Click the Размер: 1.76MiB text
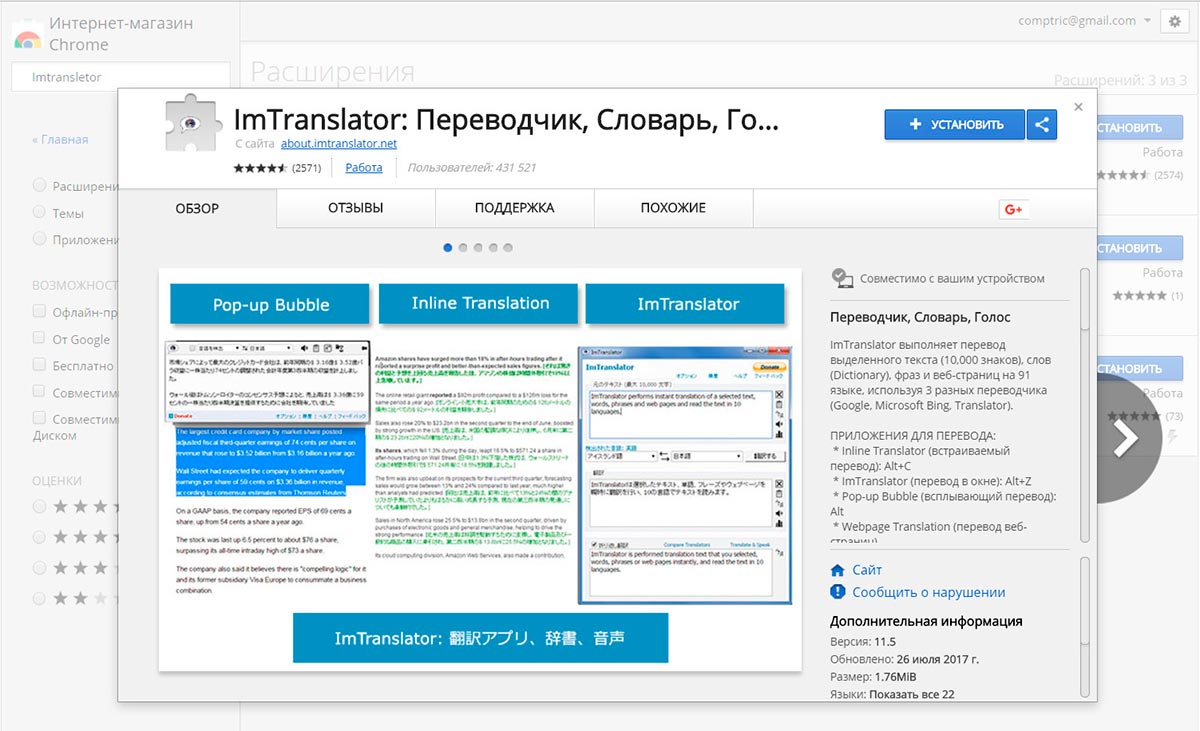 pyautogui.click(x=873, y=677)
